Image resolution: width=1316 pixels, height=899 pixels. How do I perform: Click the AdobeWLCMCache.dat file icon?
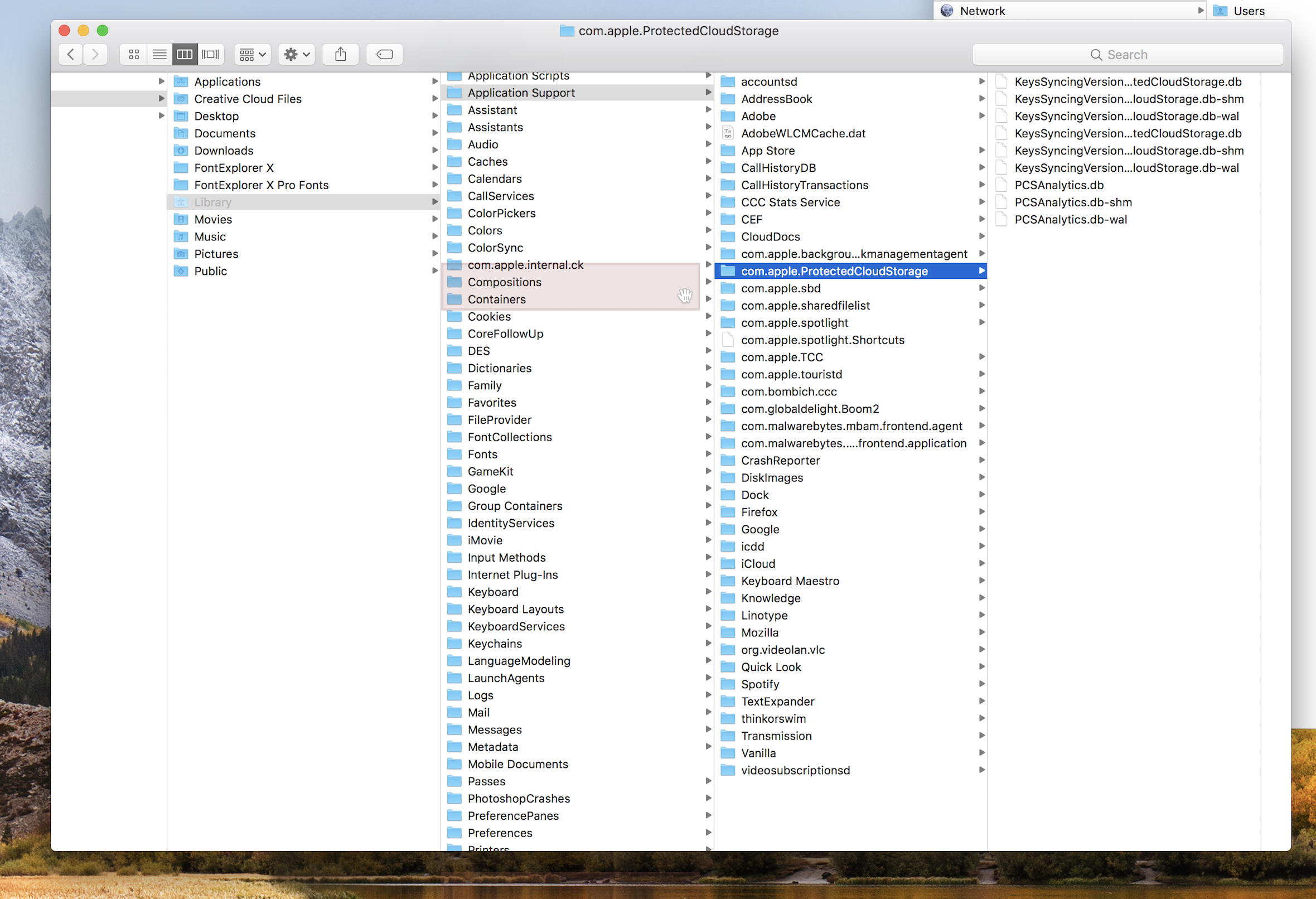coord(728,134)
